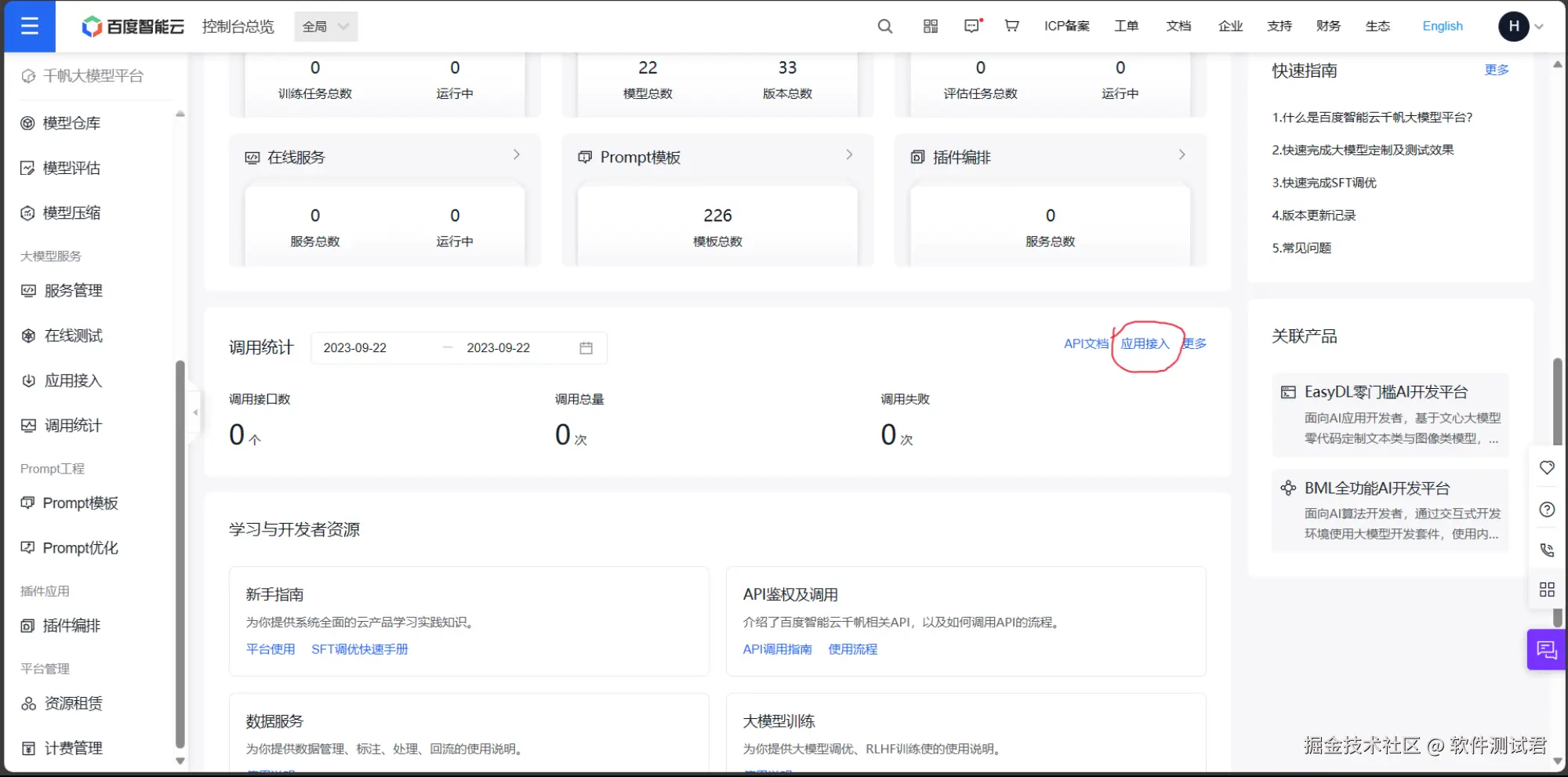Click the main page vertical scrollbar
The width and height of the screenshot is (1568, 777).
click(1558, 492)
